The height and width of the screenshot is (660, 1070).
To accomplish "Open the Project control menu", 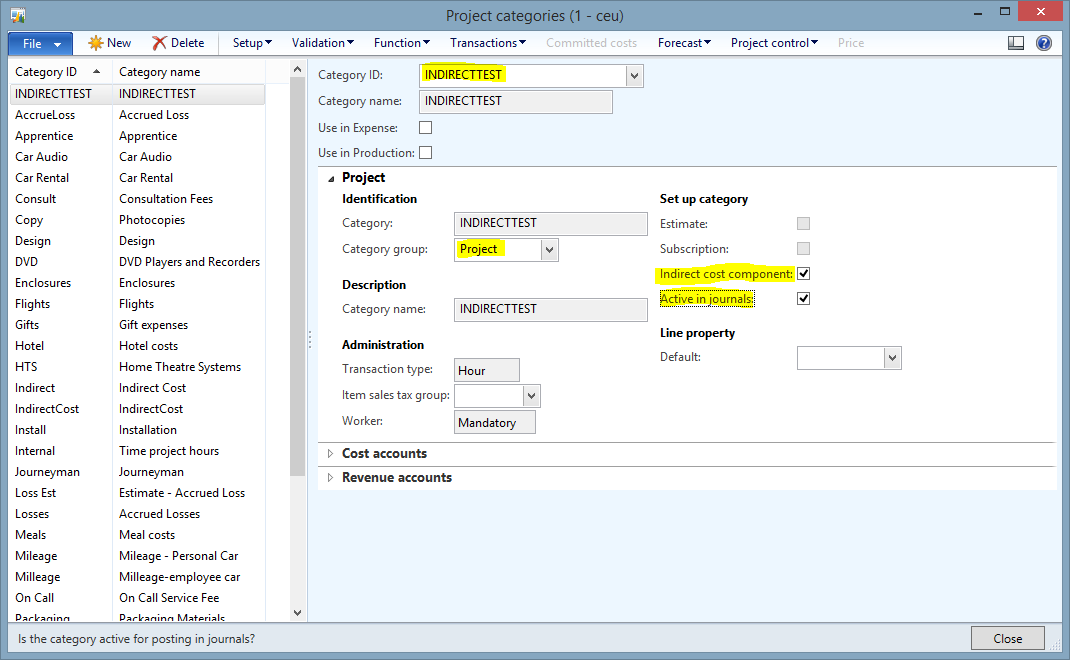I will click(774, 43).
